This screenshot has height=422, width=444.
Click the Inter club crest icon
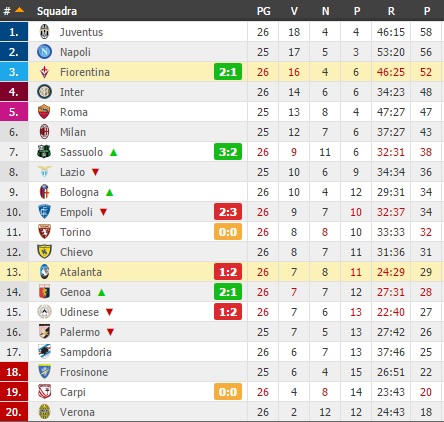[44, 92]
